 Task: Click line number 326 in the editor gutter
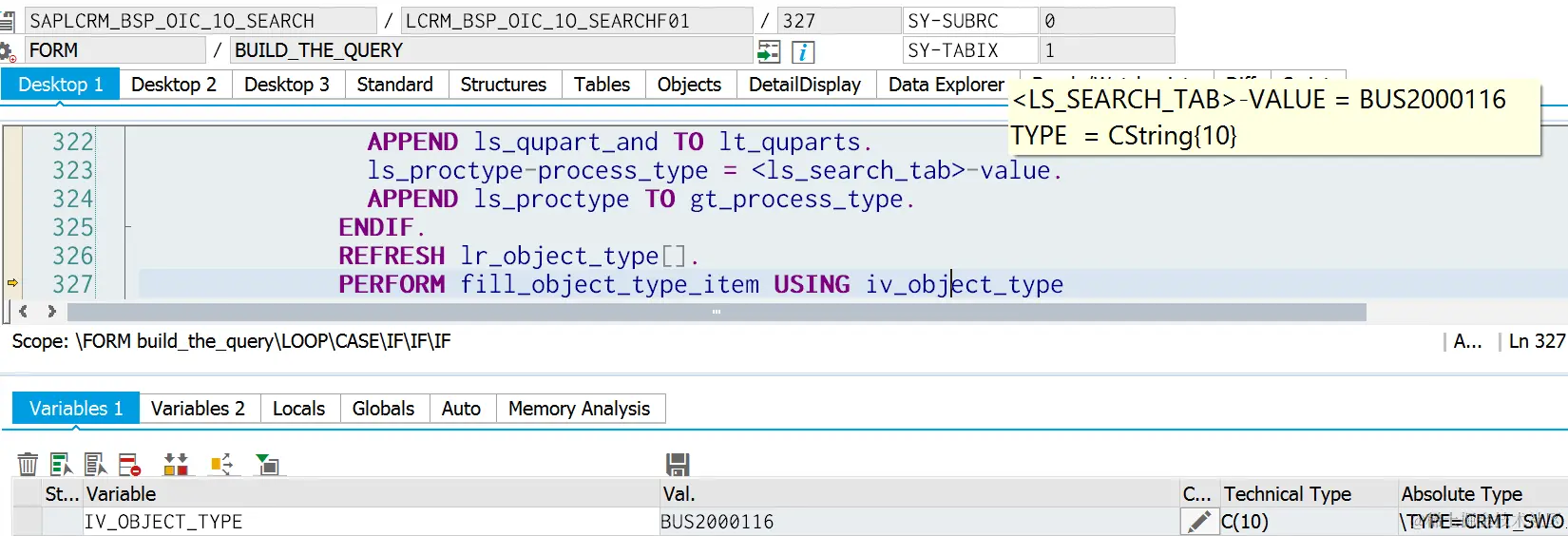click(x=73, y=256)
